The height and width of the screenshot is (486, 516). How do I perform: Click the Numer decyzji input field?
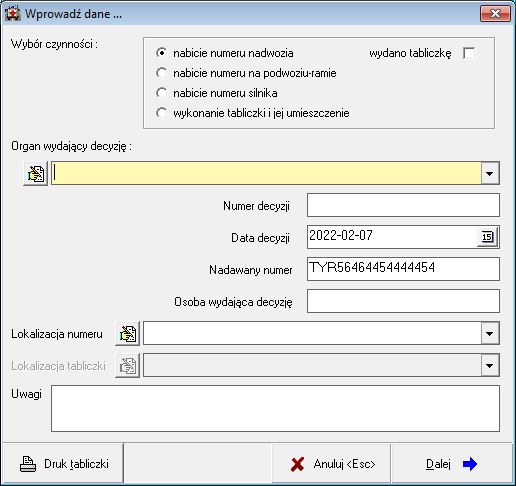click(403, 205)
